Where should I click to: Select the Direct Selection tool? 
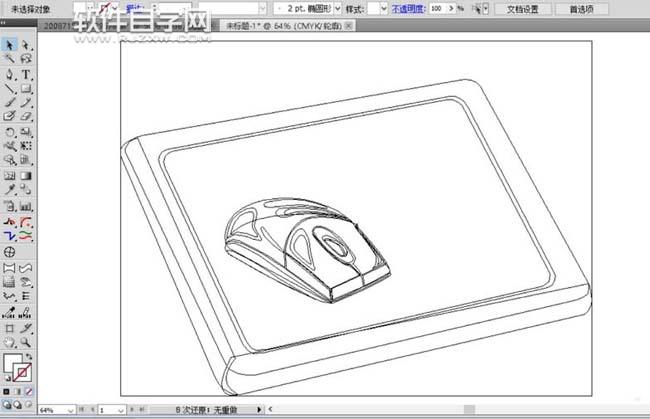pyautogui.click(x=26, y=45)
